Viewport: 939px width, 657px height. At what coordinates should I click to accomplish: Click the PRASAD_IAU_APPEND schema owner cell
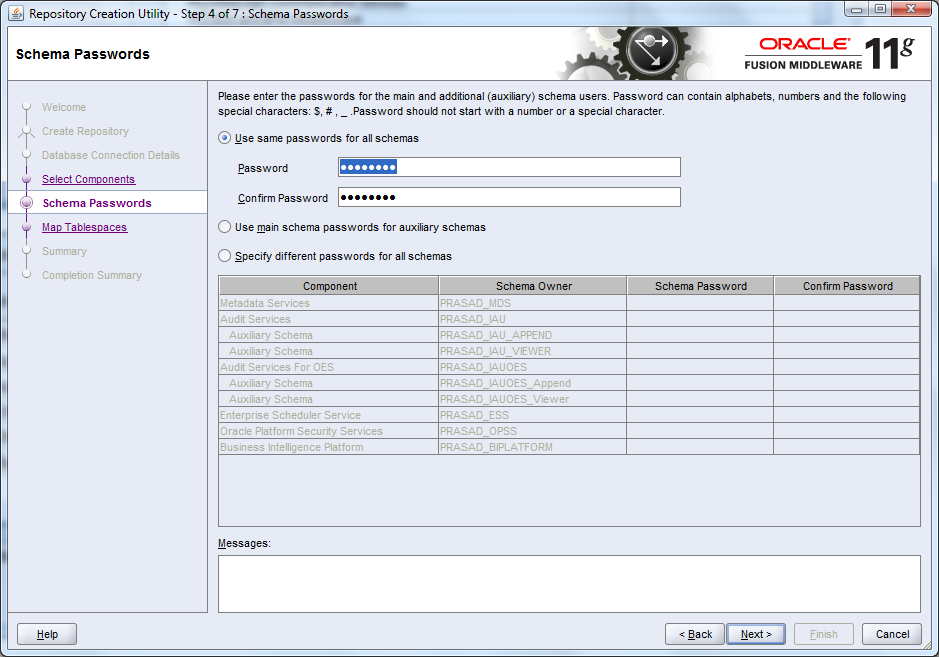[x=533, y=335]
